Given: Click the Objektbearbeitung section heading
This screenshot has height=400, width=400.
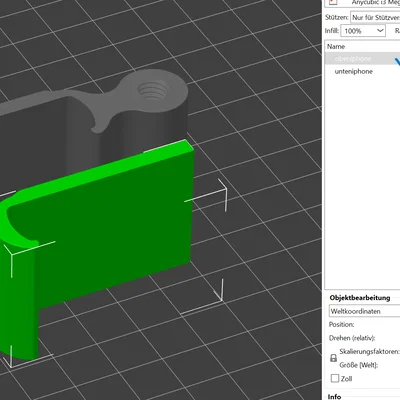Looking at the screenshot, I should (x=360, y=298).
